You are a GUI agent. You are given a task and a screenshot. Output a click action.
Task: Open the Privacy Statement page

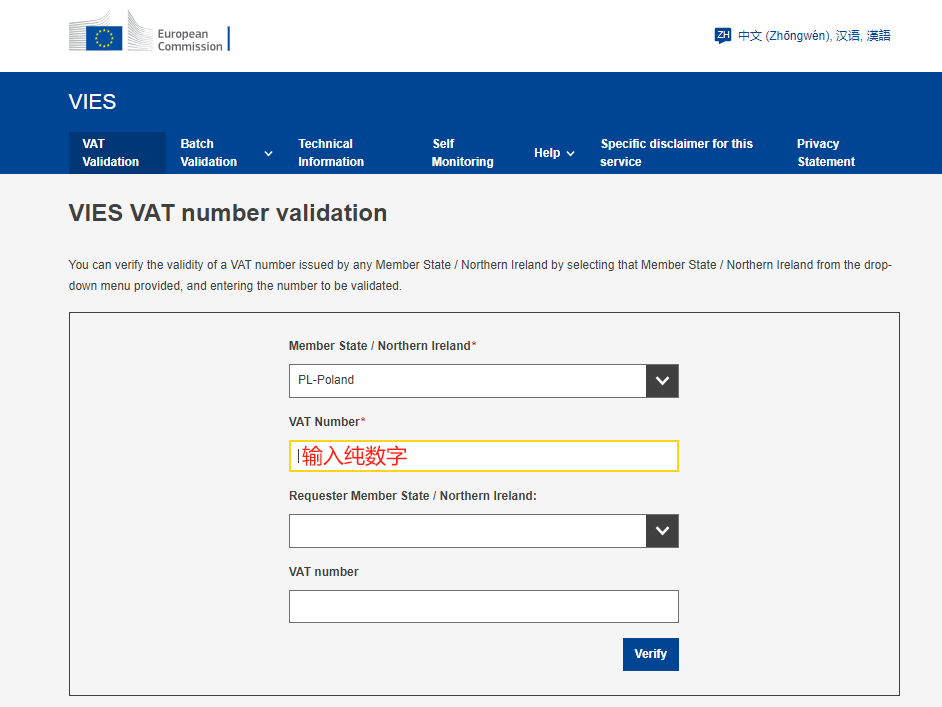pyautogui.click(x=825, y=153)
